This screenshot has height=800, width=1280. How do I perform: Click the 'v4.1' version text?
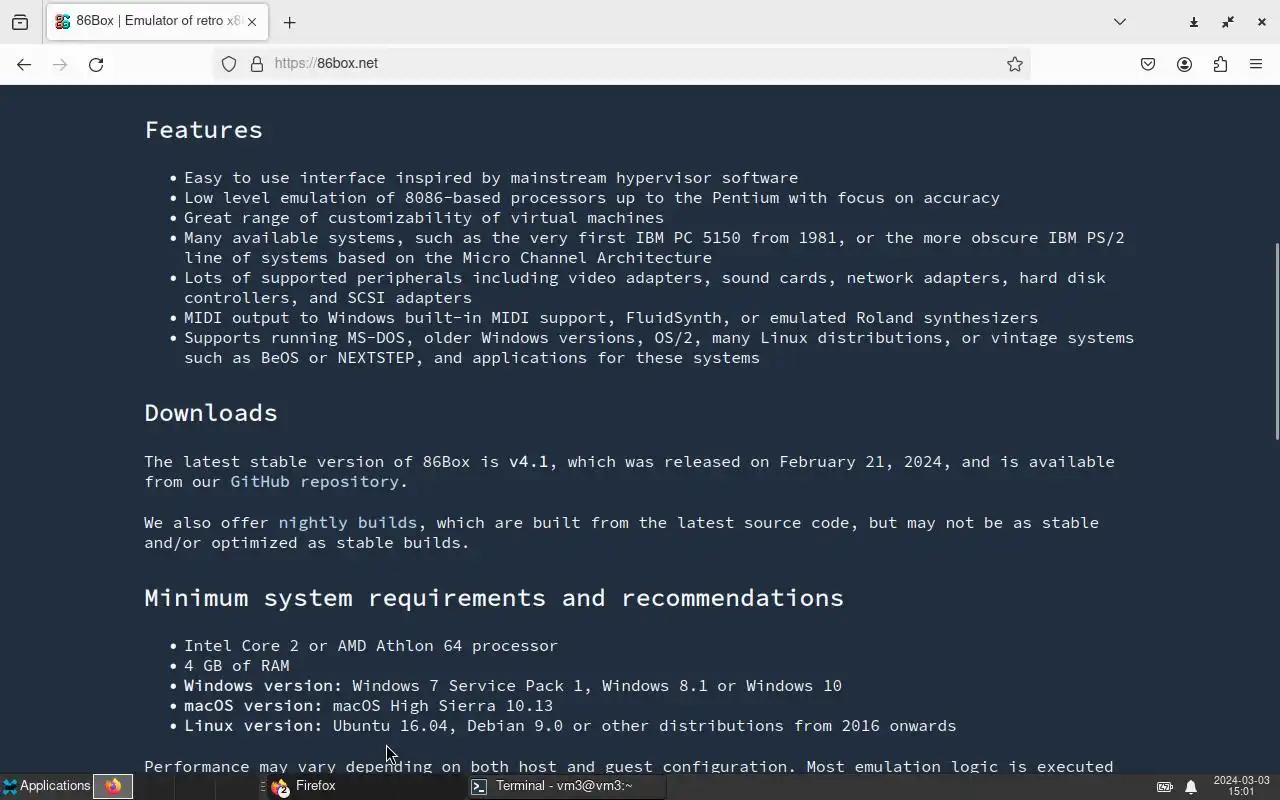point(528,462)
